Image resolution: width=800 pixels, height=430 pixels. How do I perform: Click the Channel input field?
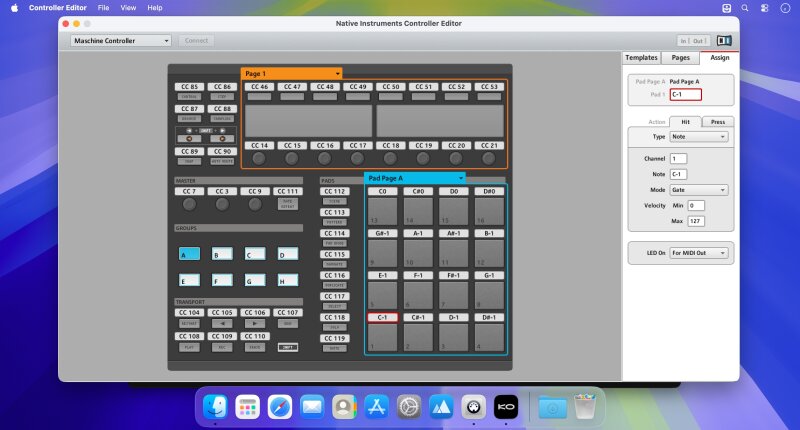pos(678,159)
